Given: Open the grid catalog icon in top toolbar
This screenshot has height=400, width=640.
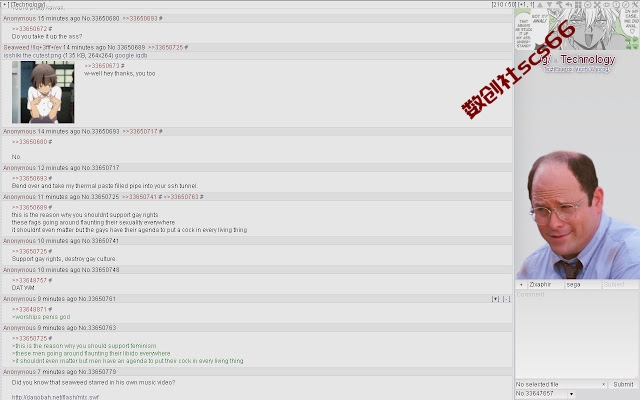Looking at the screenshot, I should click(x=578, y=4).
